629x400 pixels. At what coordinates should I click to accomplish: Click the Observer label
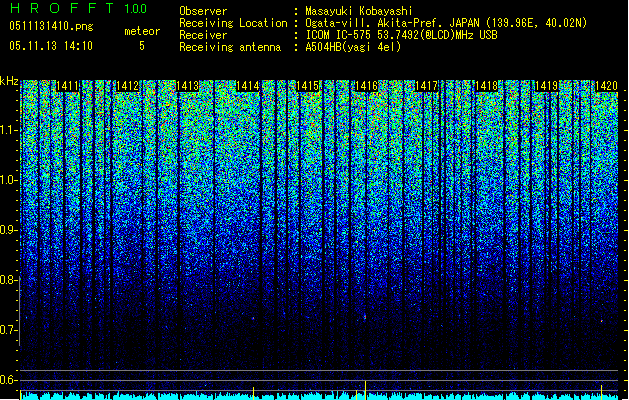click(203, 11)
